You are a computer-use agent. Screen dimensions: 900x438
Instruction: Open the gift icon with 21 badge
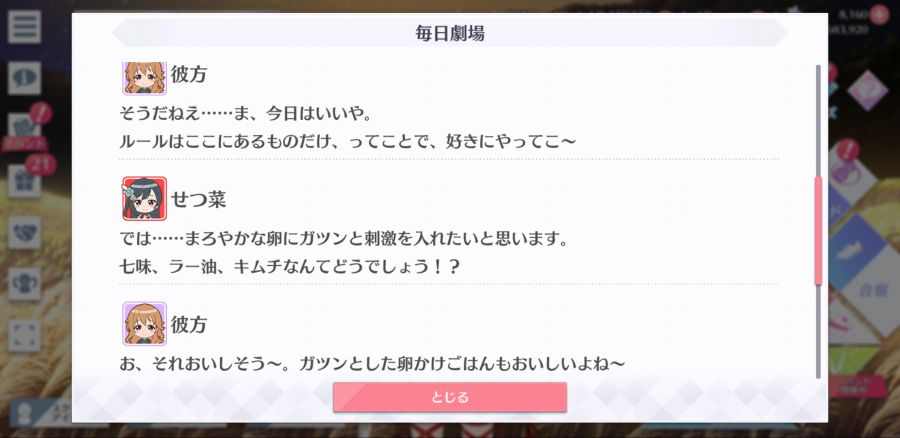24,180
